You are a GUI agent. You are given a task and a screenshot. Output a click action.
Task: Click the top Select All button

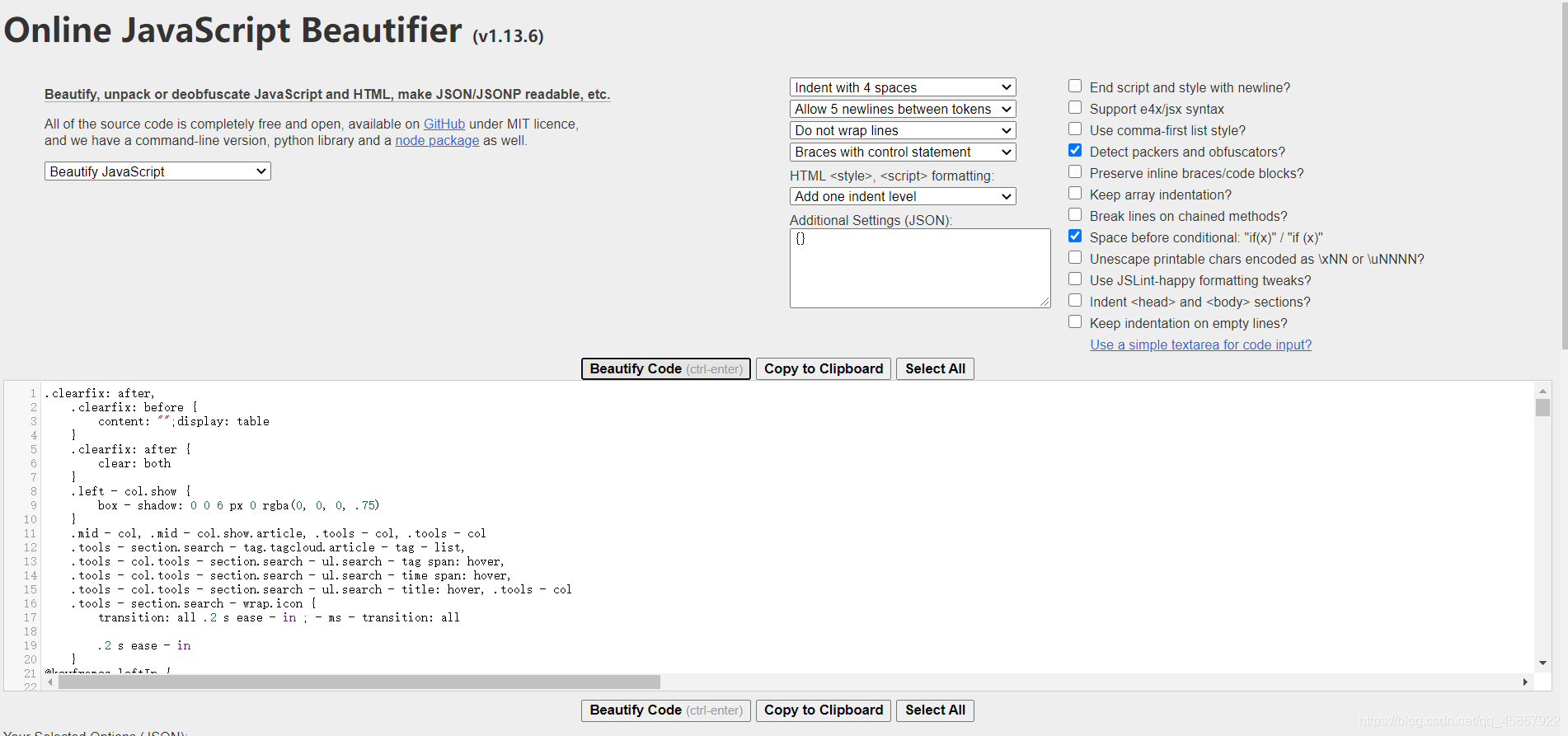click(935, 368)
